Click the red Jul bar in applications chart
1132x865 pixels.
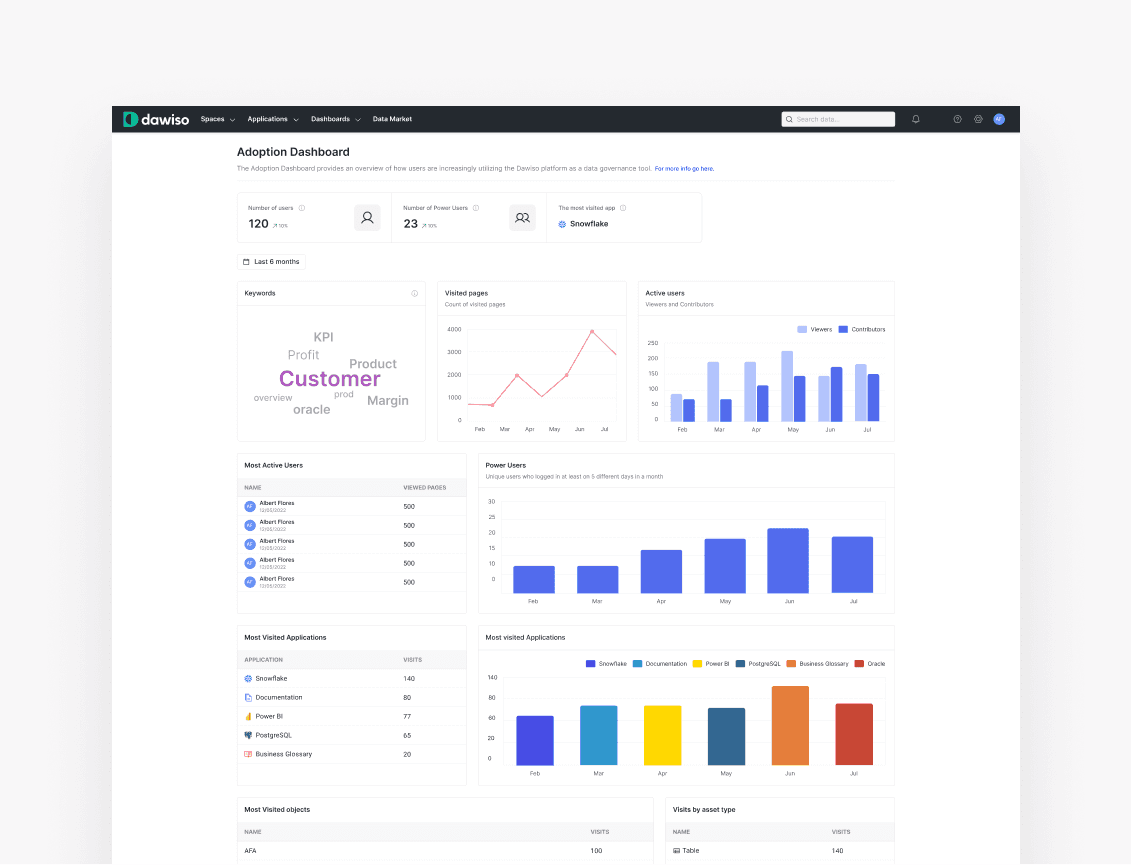854,734
